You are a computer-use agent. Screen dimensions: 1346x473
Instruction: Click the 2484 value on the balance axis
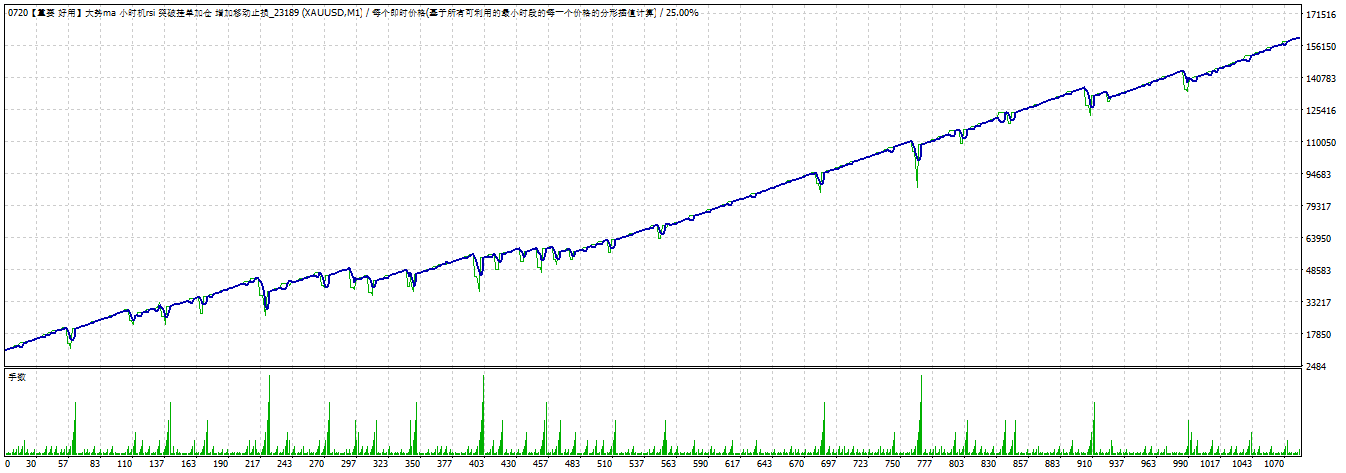[1317, 367]
